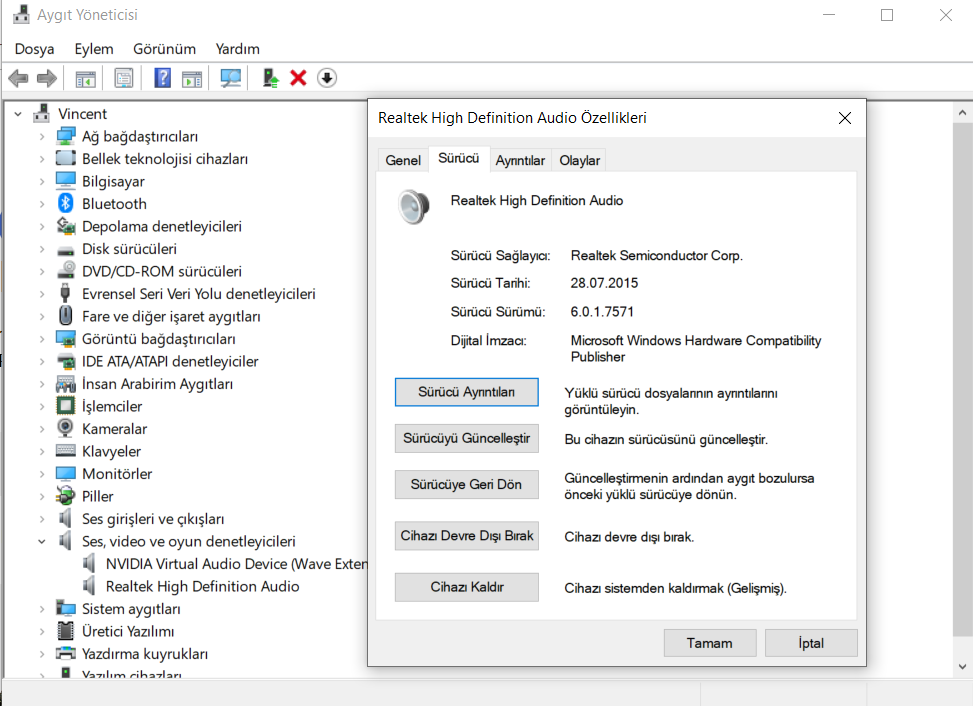Click the red X Uninstall device icon
Viewport: 973px width, 706px height.
pos(298,78)
